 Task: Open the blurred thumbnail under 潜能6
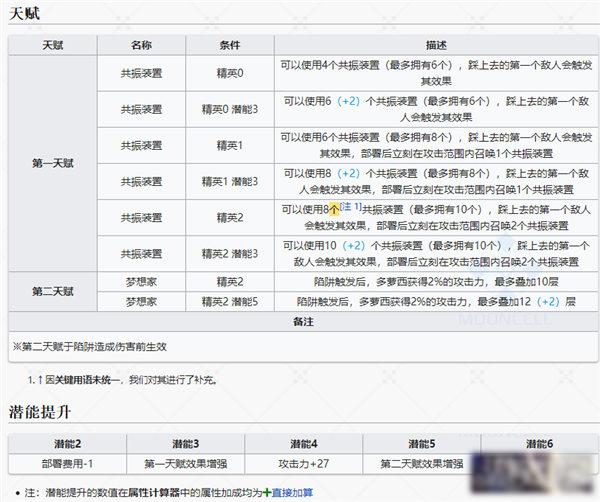coord(533,474)
